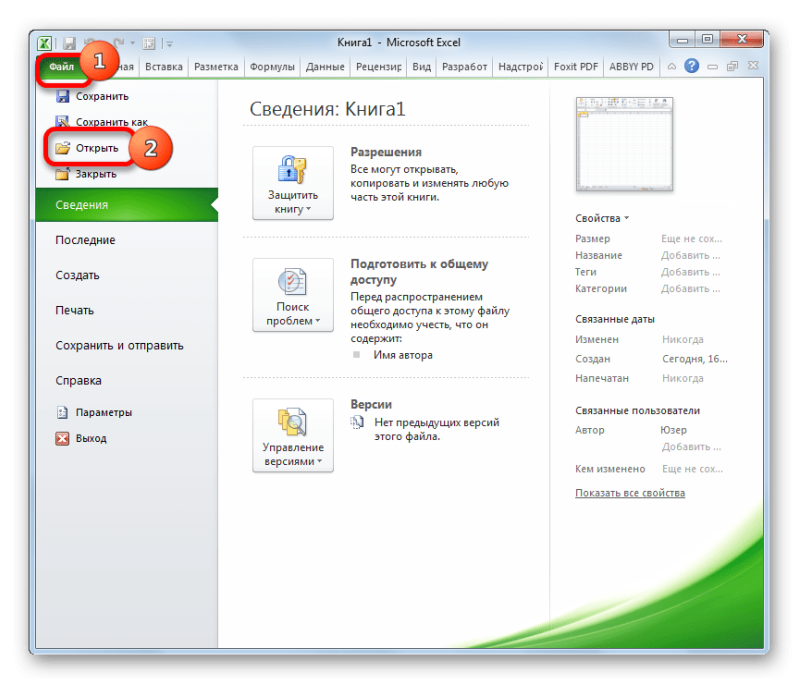
Task: Minimize the inner workbook window
Action: (712, 66)
